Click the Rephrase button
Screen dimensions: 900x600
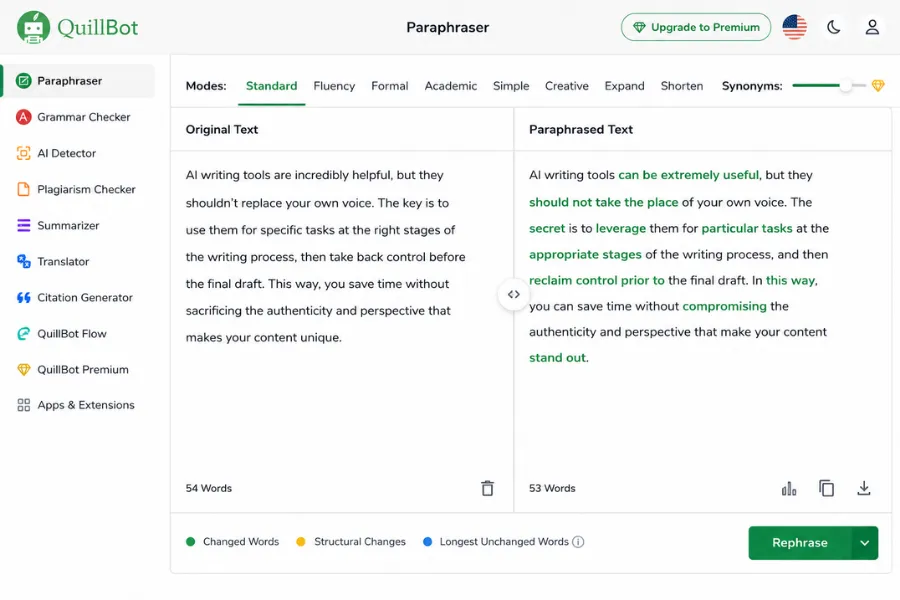click(x=800, y=543)
